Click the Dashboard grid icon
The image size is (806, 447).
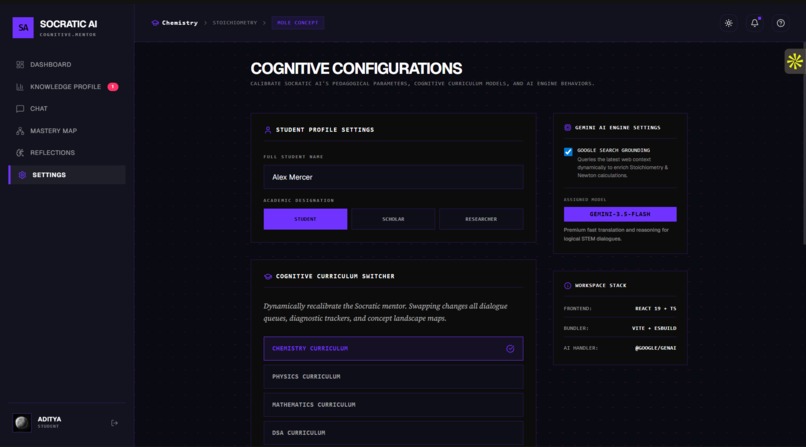coord(20,65)
